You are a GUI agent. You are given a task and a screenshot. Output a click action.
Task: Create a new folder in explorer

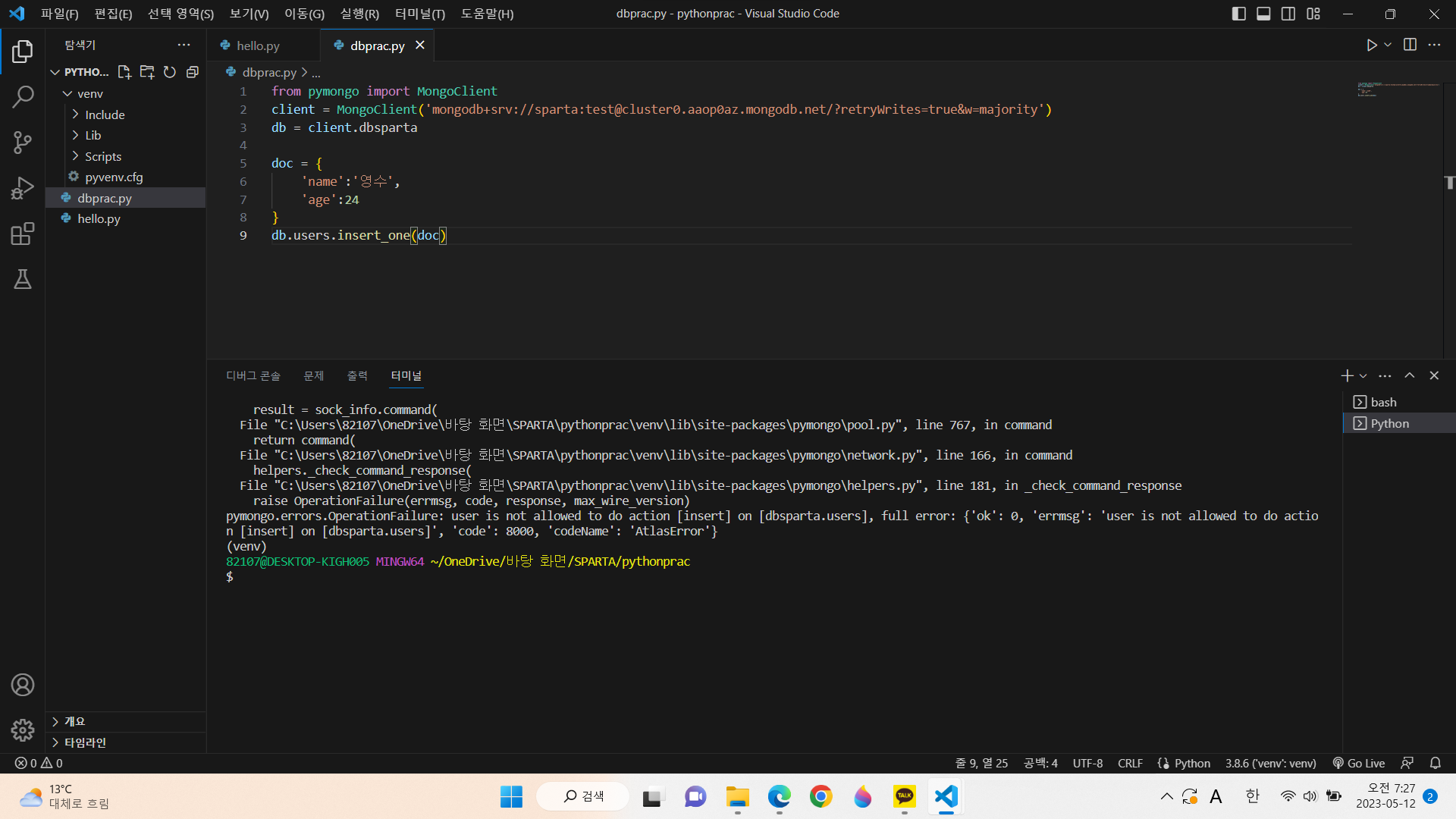147,72
